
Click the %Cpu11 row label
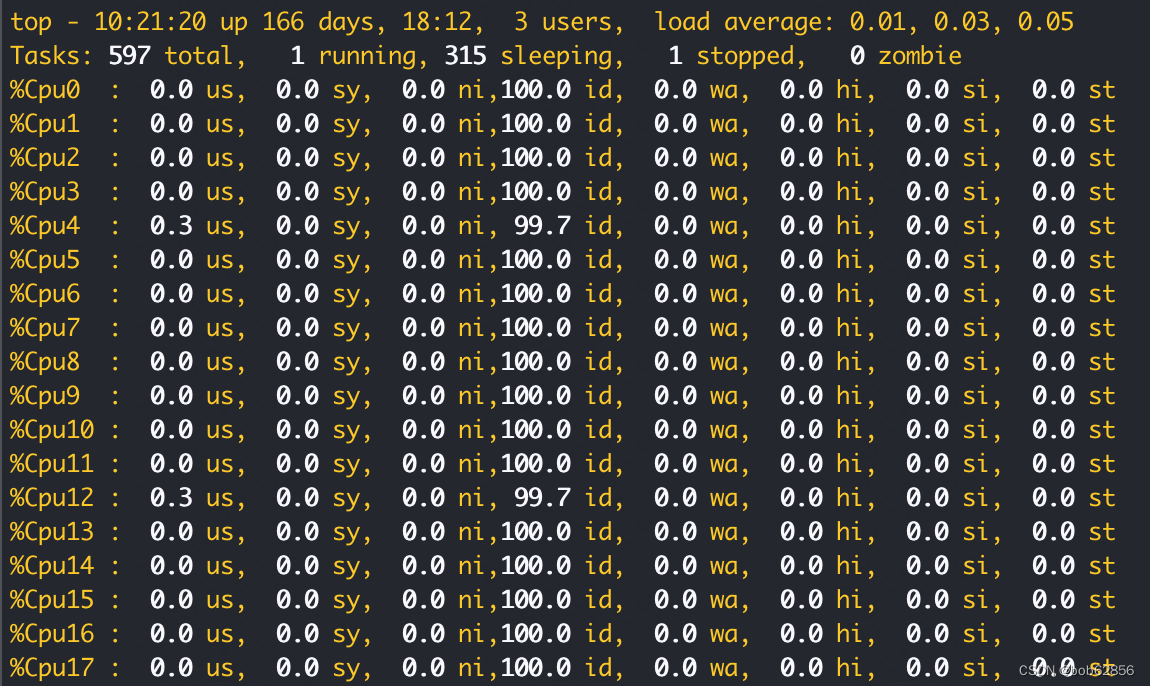pyautogui.click(x=52, y=464)
